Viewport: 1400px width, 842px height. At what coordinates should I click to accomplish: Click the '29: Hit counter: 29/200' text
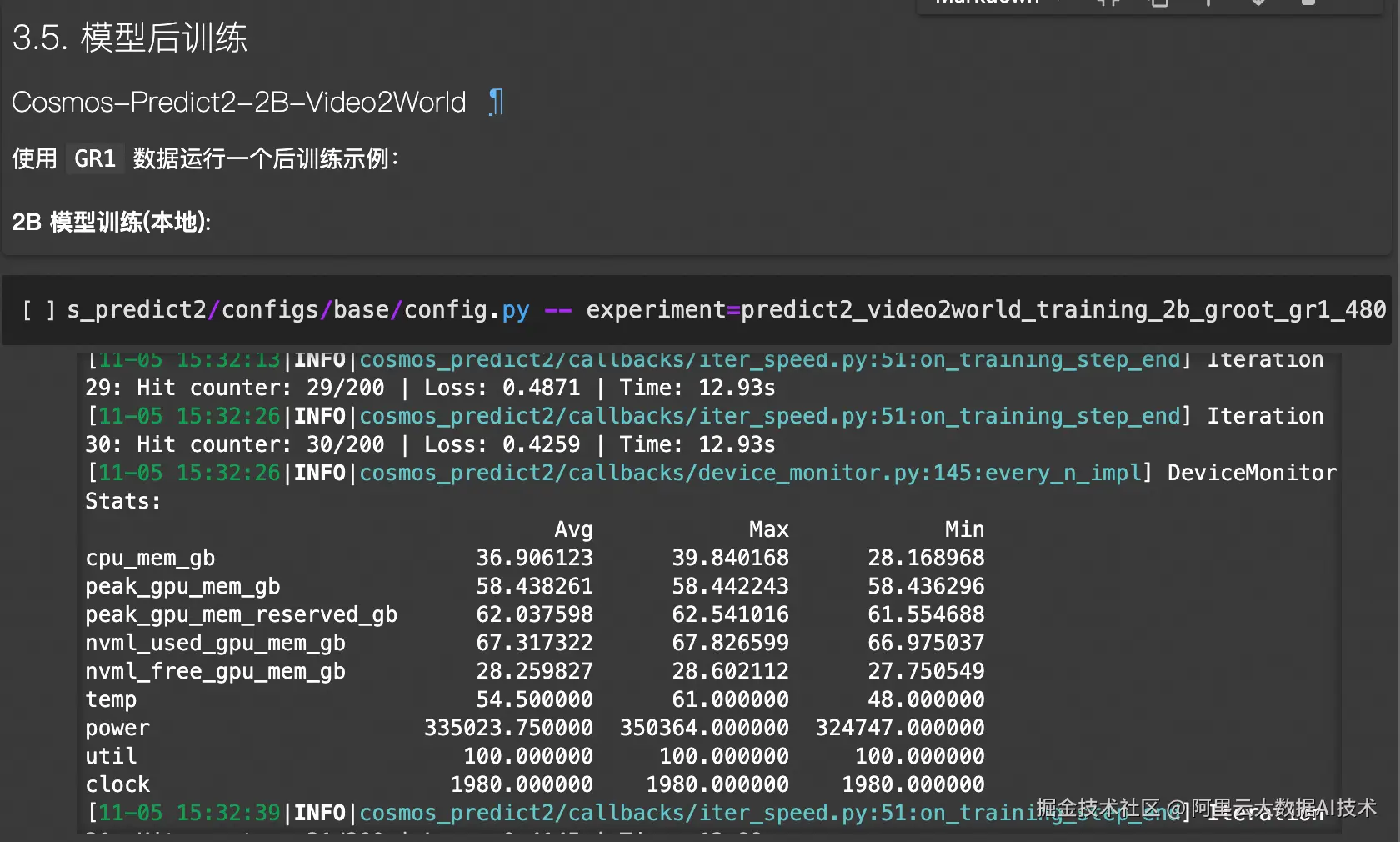point(235,388)
